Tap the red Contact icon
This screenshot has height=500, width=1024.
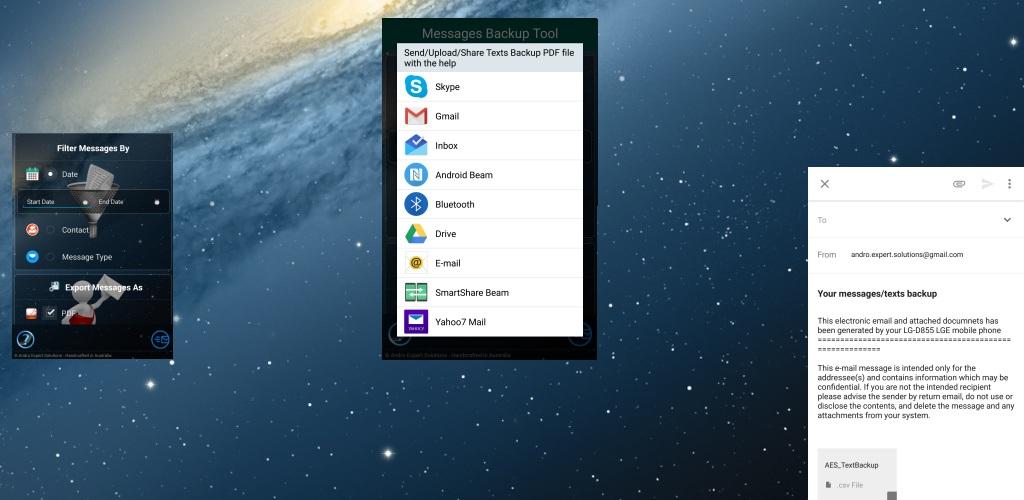point(32,230)
